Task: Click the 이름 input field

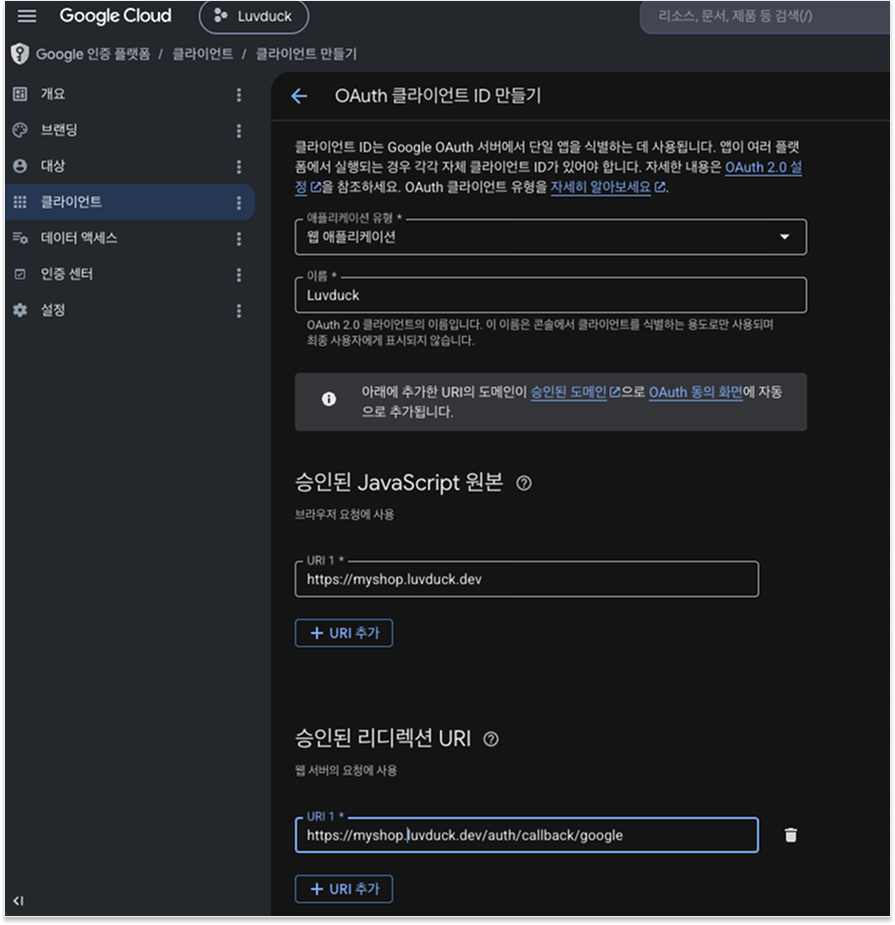Action: (550, 295)
